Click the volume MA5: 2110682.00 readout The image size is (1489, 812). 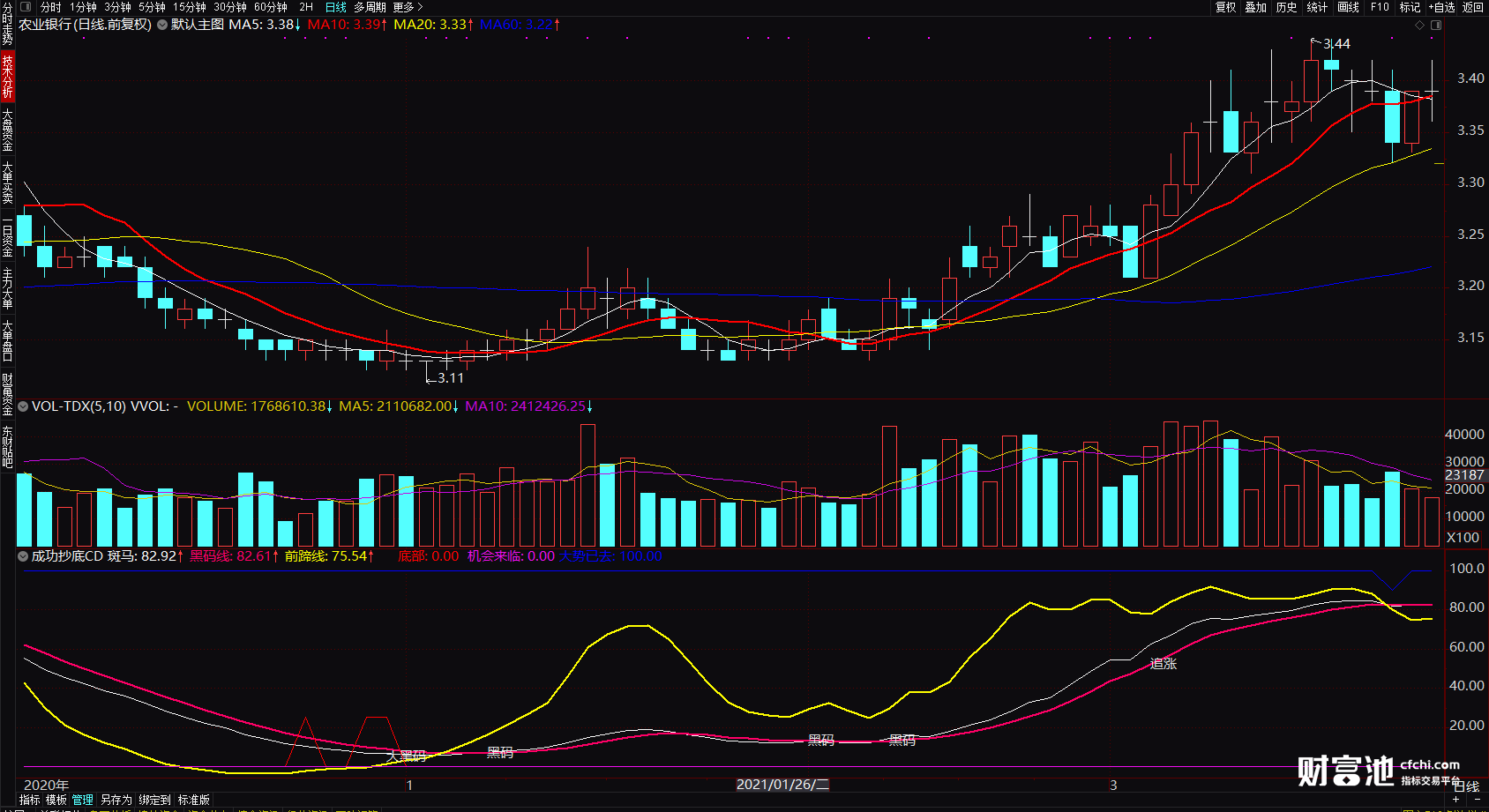point(399,406)
